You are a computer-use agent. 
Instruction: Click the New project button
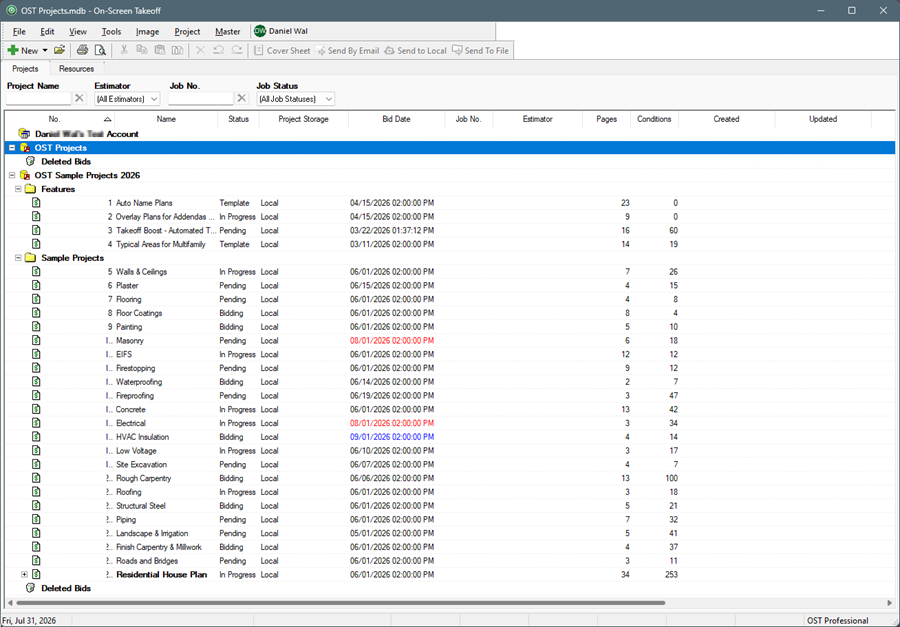23,51
